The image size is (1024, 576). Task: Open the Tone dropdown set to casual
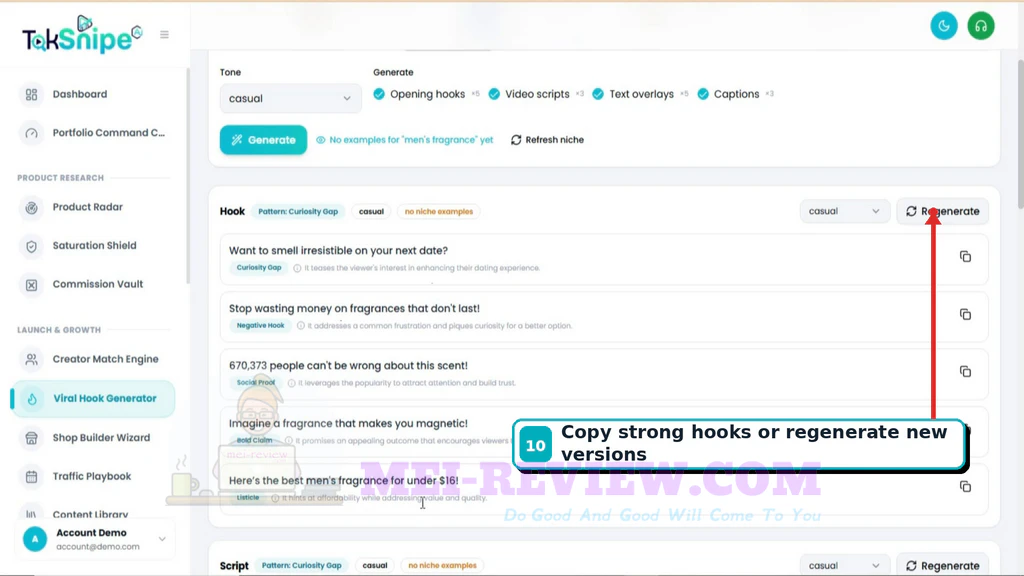point(291,99)
